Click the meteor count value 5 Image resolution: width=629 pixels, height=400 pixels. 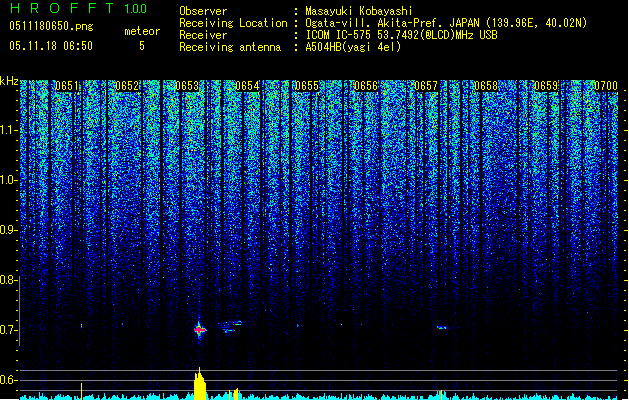142,46
